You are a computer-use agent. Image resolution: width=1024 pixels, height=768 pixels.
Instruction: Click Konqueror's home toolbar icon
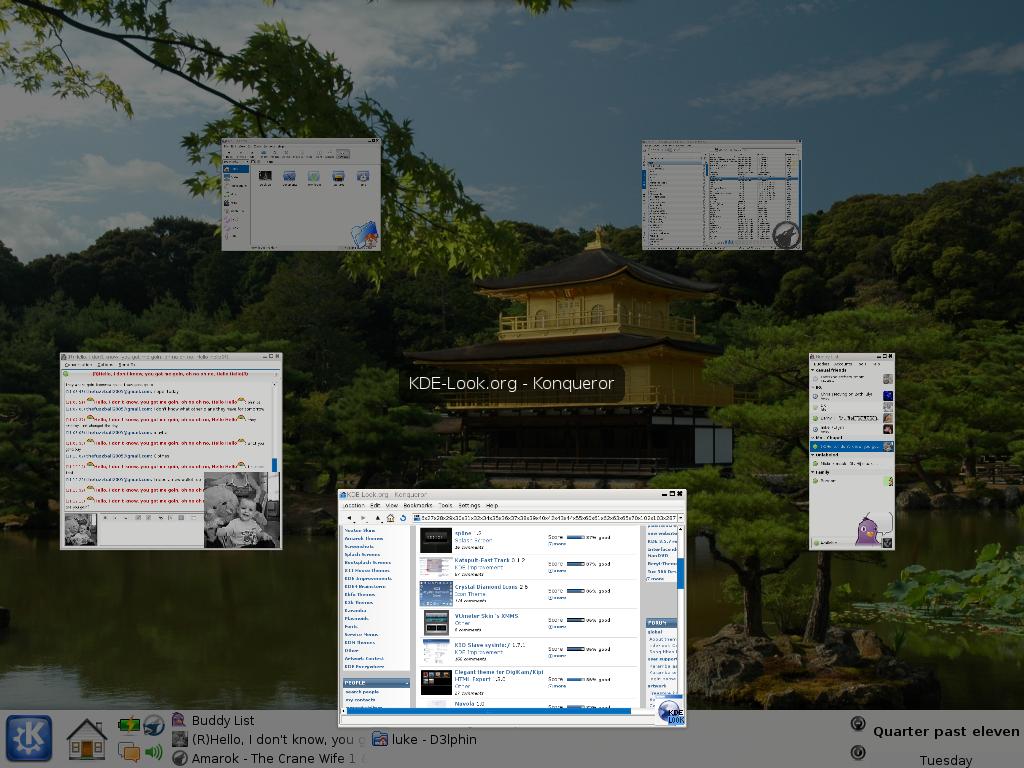point(391,518)
